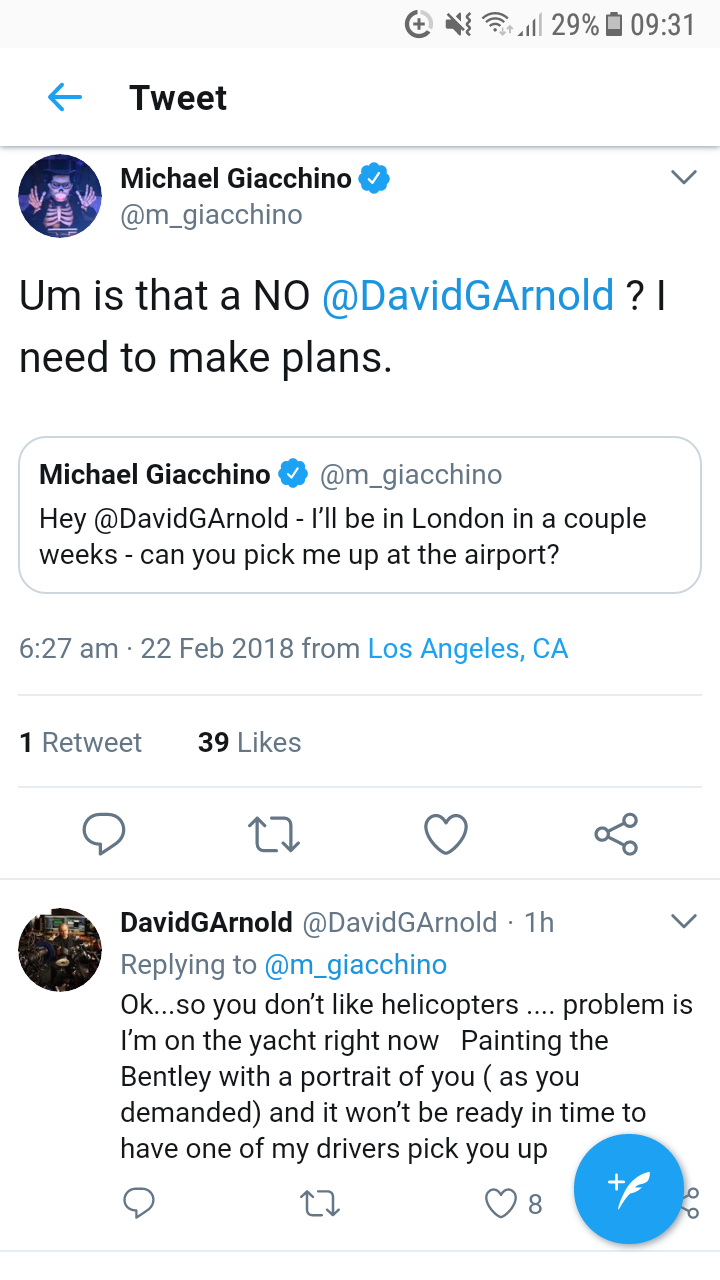Image resolution: width=720 pixels, height=1280 pixels.
Task: Open Michael Giacchino's profile picture
Action: (x=60, y=196)
